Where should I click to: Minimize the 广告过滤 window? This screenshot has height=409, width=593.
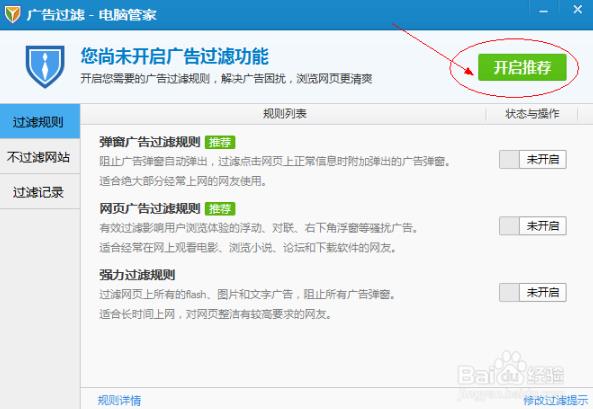pos(543,11)
